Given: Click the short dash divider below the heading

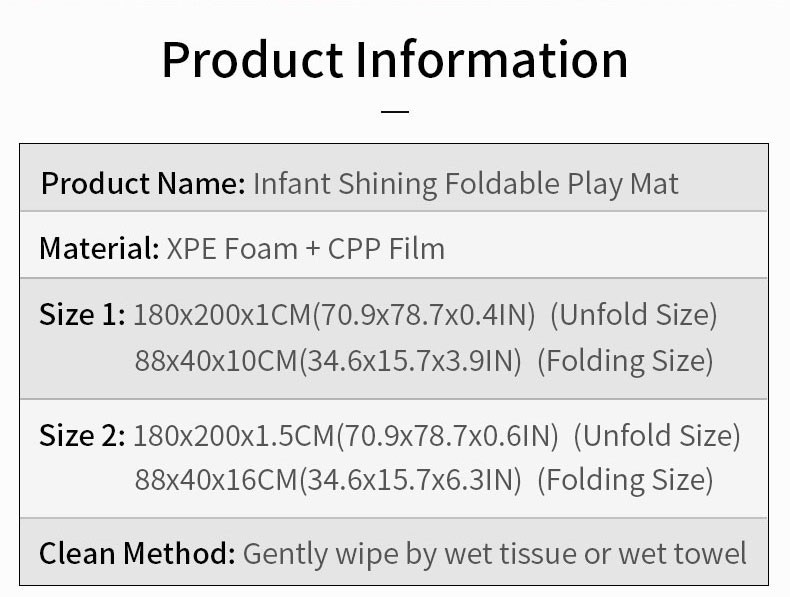Looking at the screenshot, I should (x=395, y=110).
